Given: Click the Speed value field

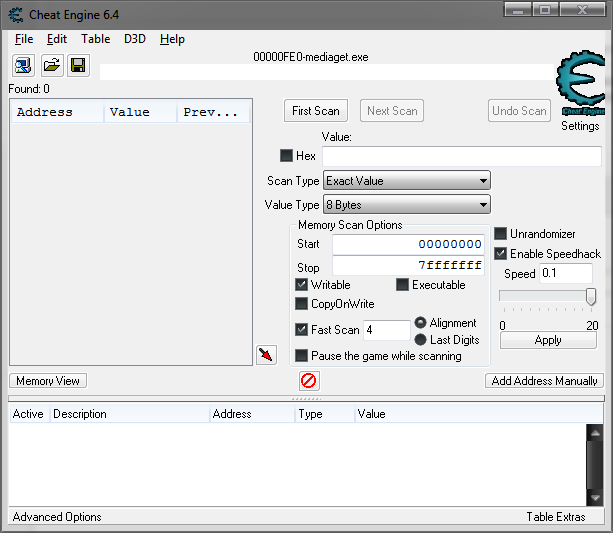Looking at the screenshot, I should point(566,273).
